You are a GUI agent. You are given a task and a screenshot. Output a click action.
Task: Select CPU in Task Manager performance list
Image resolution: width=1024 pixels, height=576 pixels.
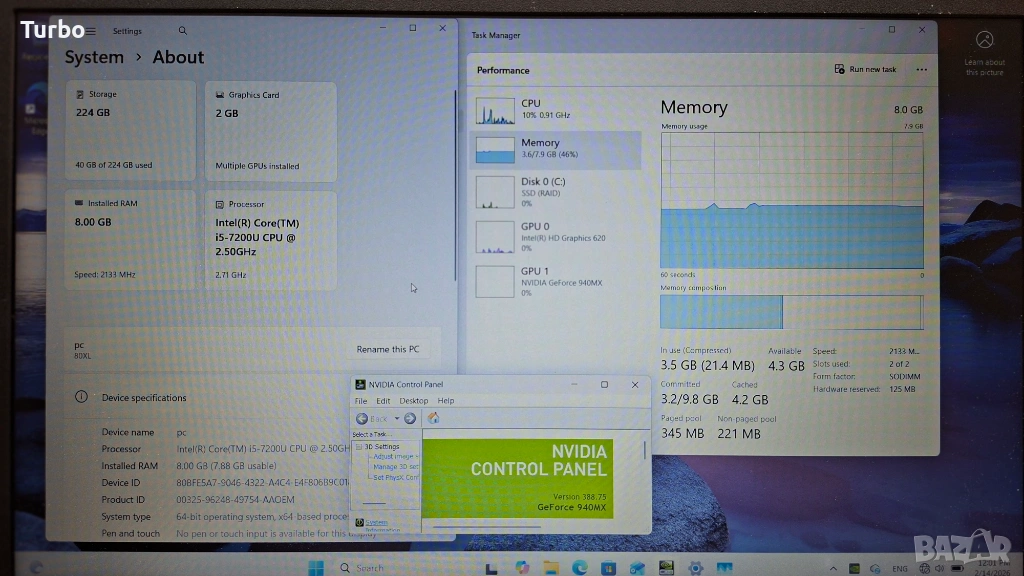click(556, 109)
